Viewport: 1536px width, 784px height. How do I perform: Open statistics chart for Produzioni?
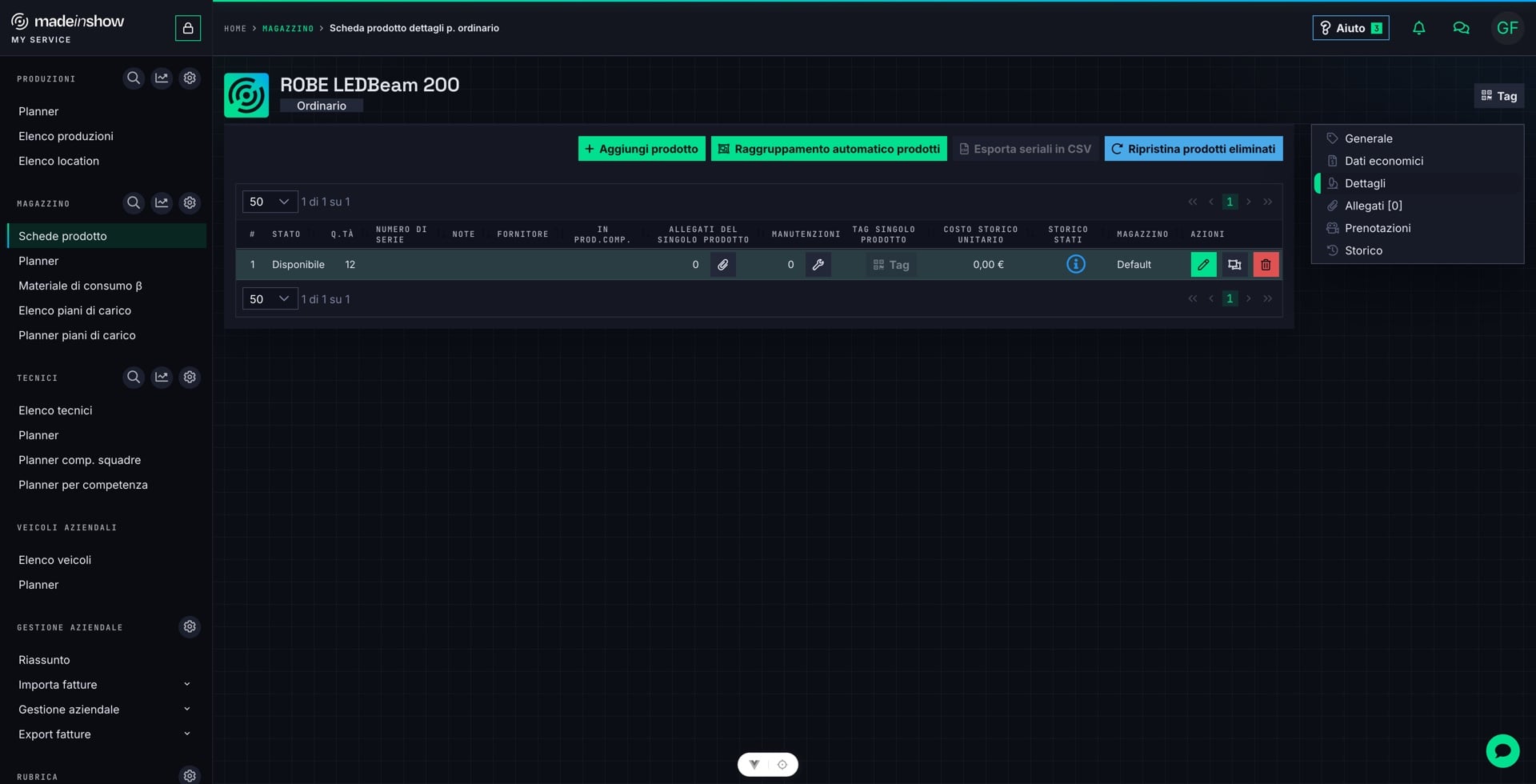[x=162, y=78]
